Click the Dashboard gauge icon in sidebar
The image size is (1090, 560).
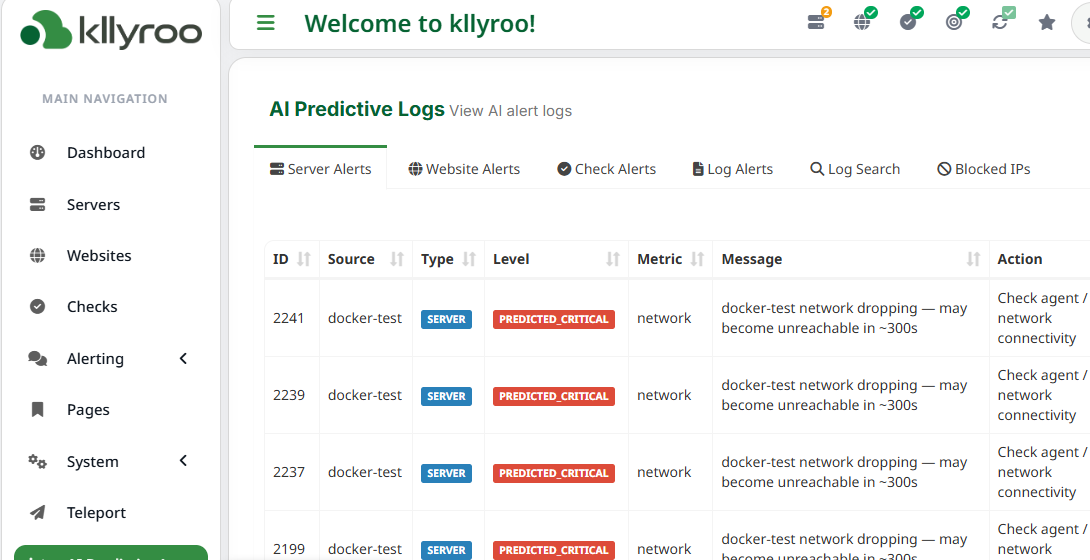[x=38, y=152]
